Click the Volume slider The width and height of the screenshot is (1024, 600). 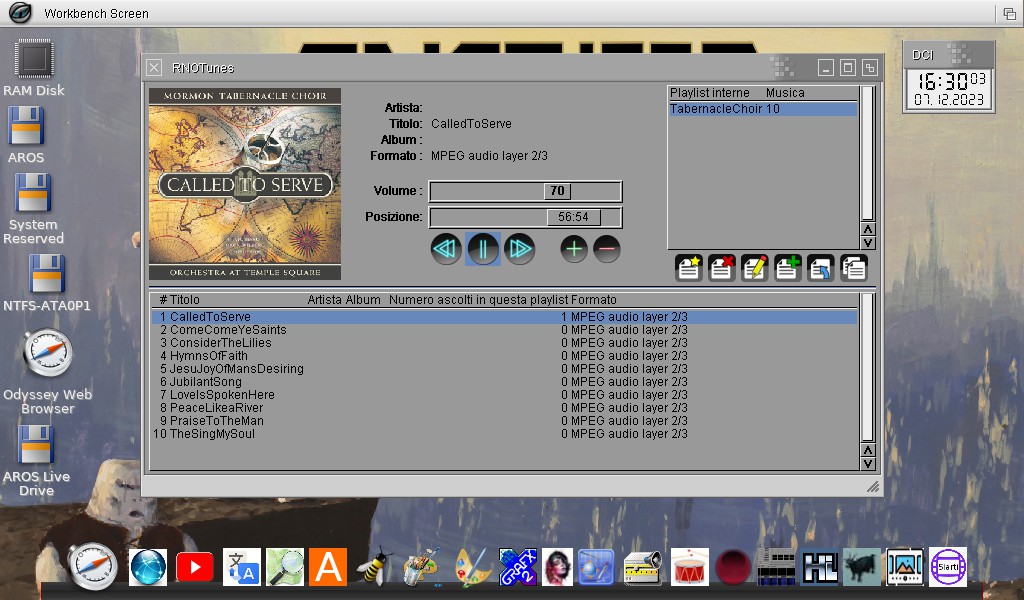coord(525,191)
